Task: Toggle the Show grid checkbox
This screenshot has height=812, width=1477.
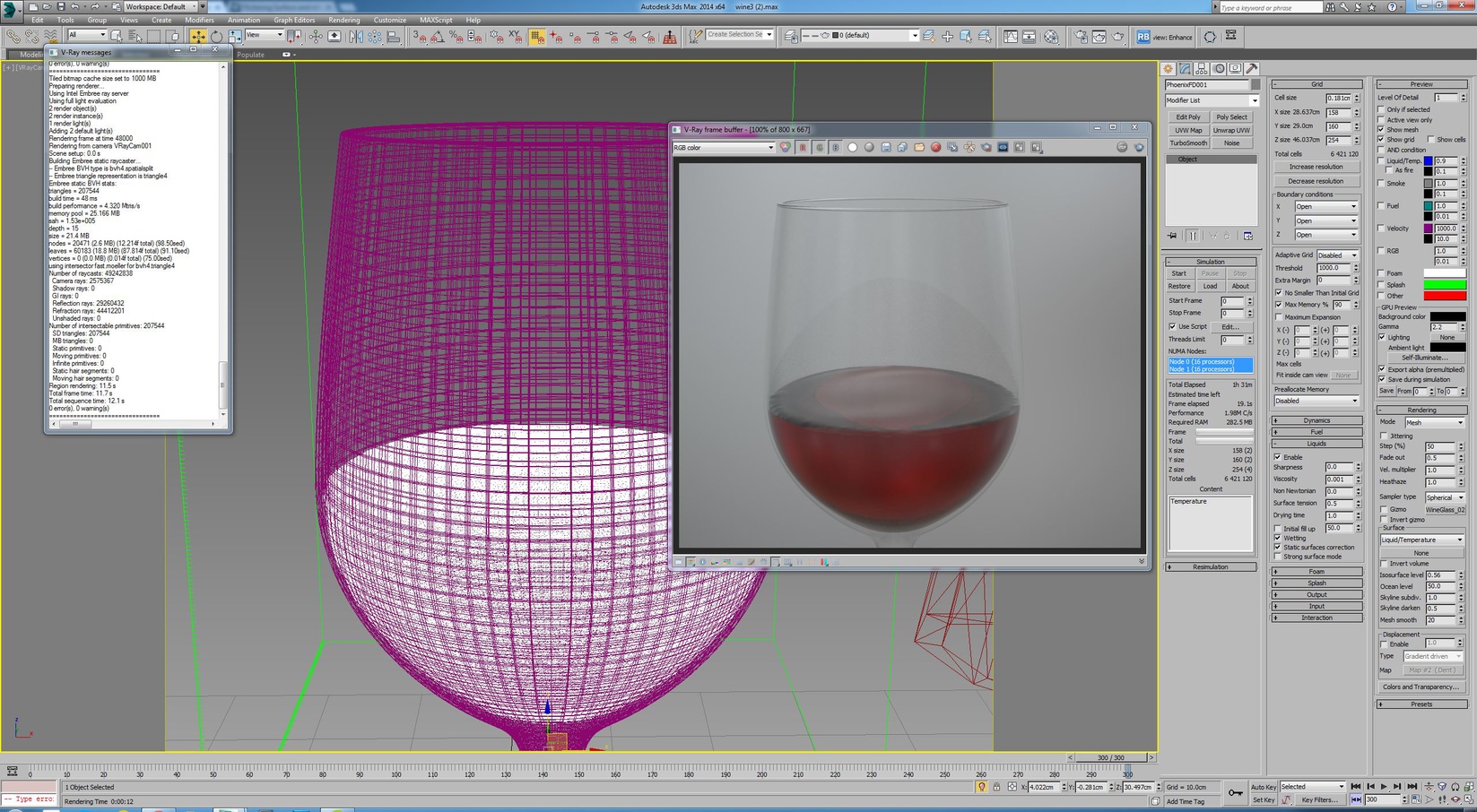Action: click(x=1382, y=140)
